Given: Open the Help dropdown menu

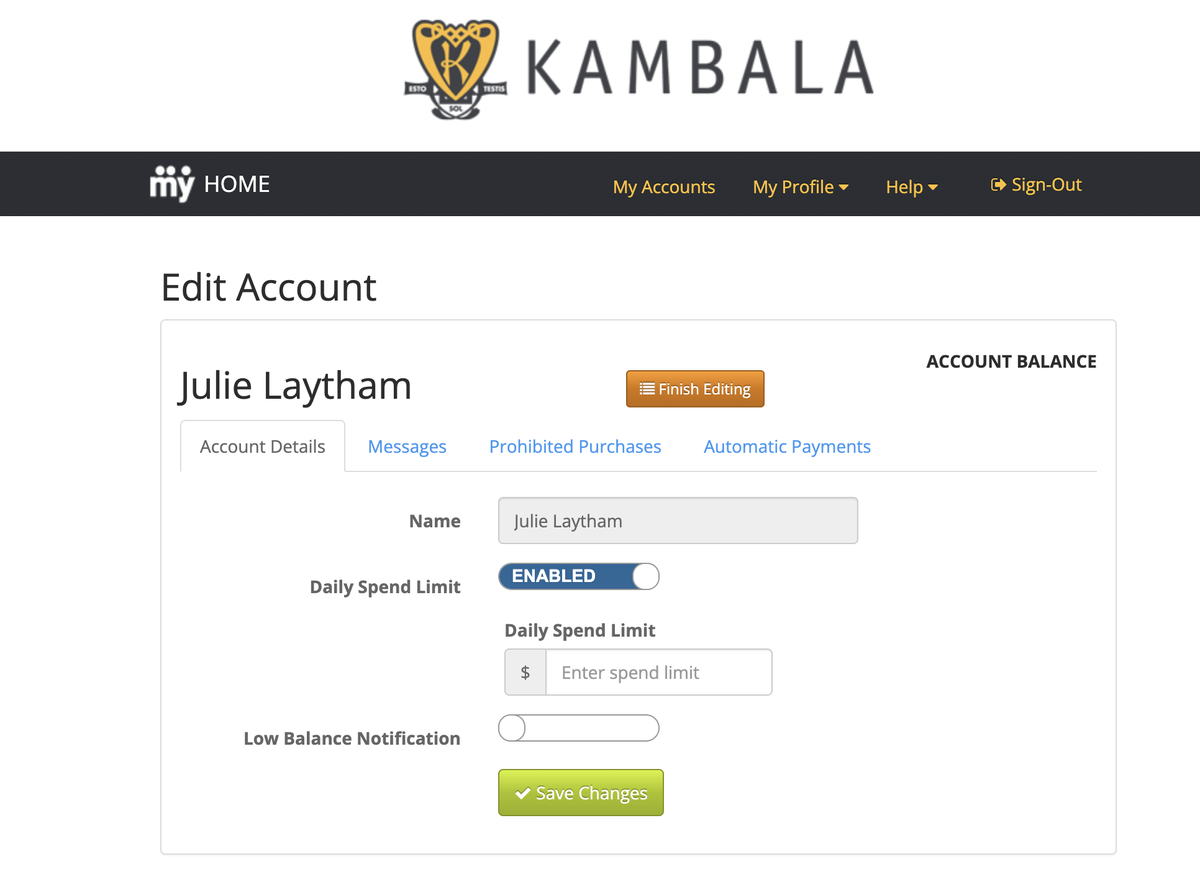Looking at the screenshot, I should [911, 186].
